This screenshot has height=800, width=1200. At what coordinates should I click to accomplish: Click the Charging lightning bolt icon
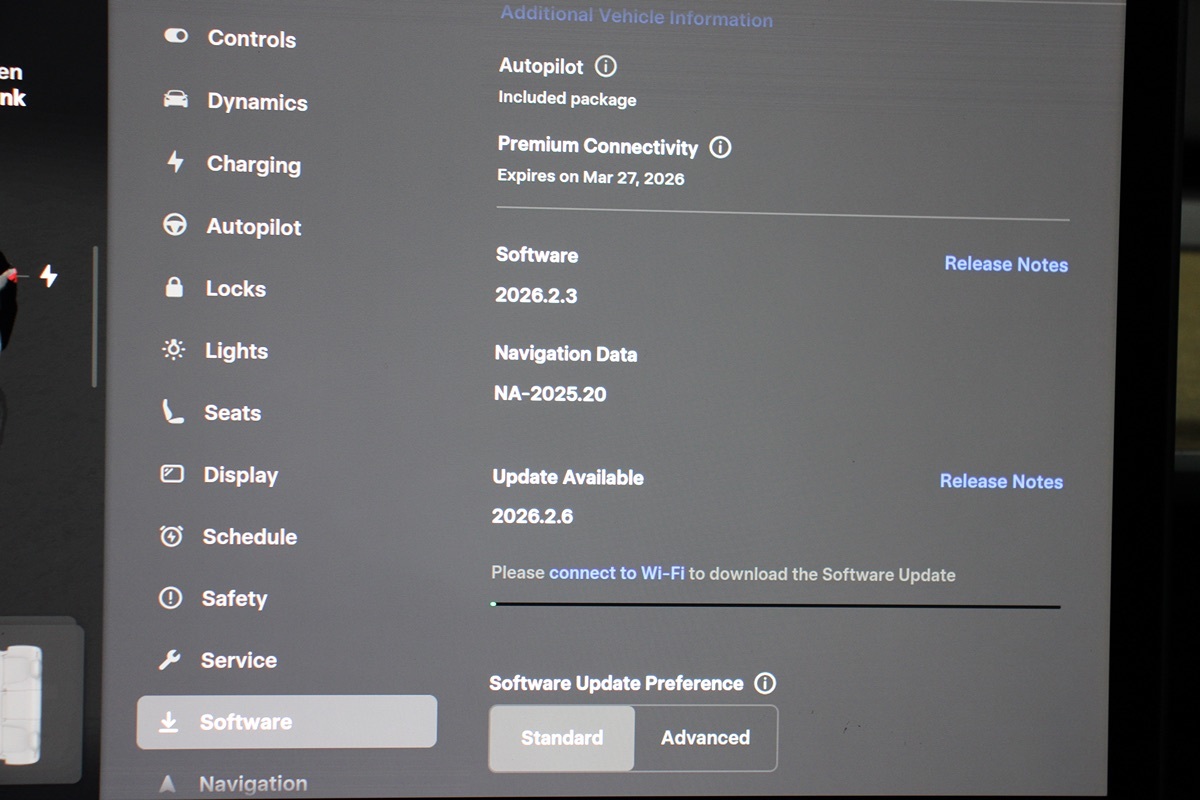pos(175,162)
